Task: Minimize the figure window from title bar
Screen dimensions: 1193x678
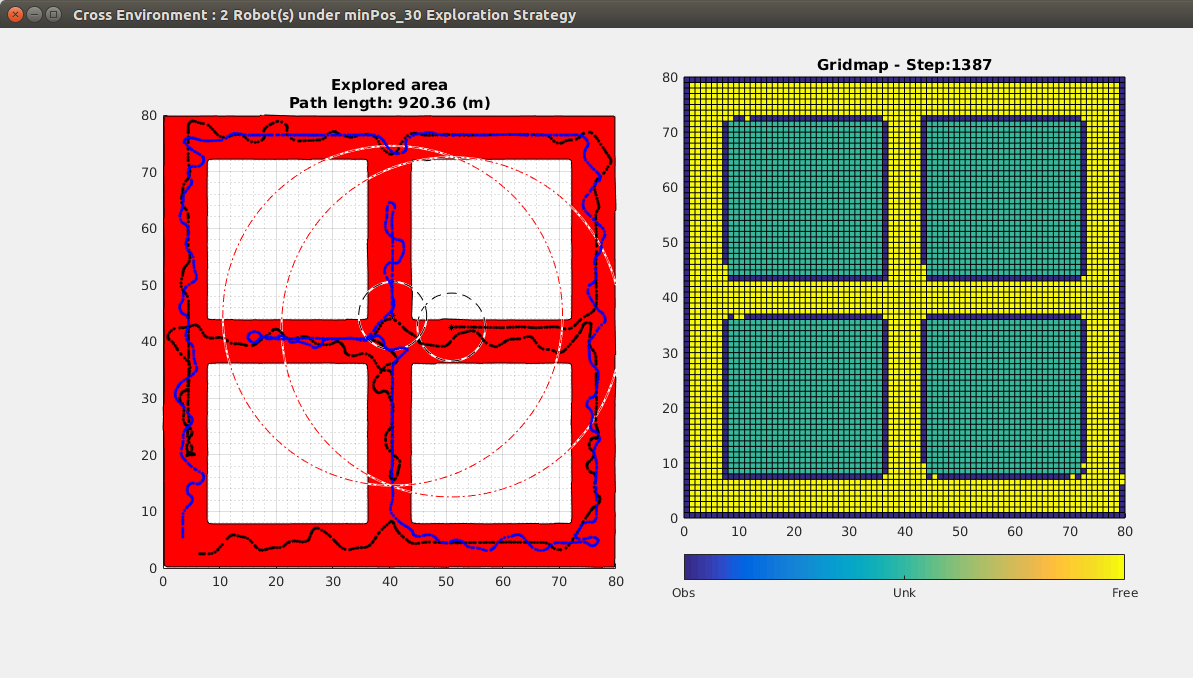Action: click(33, 15)
